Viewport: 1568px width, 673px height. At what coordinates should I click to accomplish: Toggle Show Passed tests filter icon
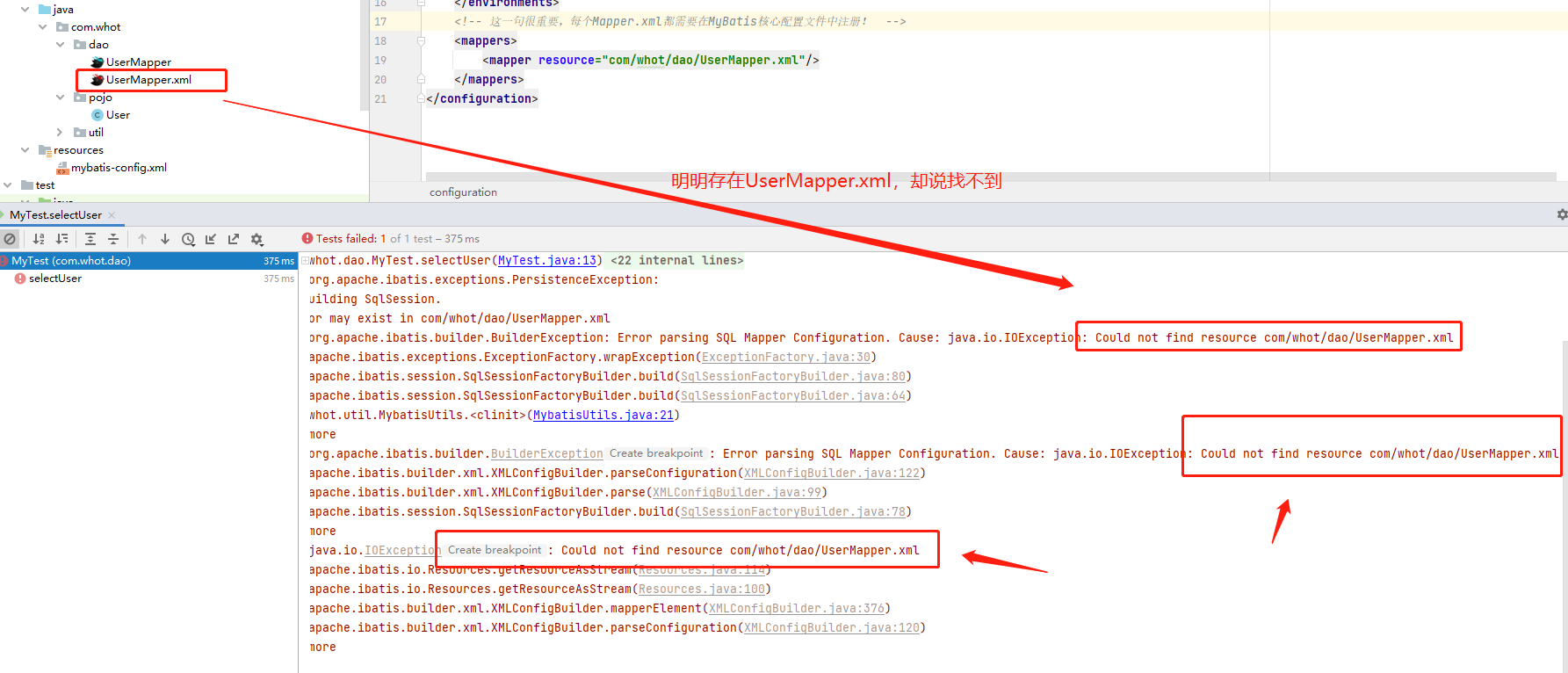pyautogui.click(x=10, y=239)
